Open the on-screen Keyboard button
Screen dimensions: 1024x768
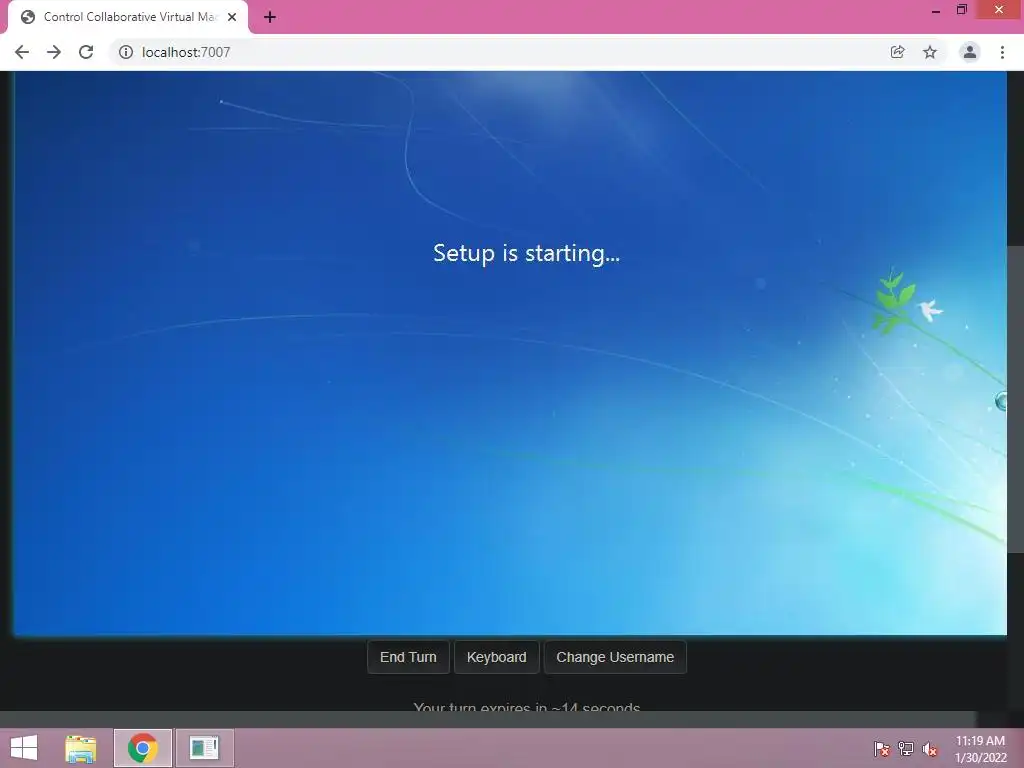click(x=496, y=657)
